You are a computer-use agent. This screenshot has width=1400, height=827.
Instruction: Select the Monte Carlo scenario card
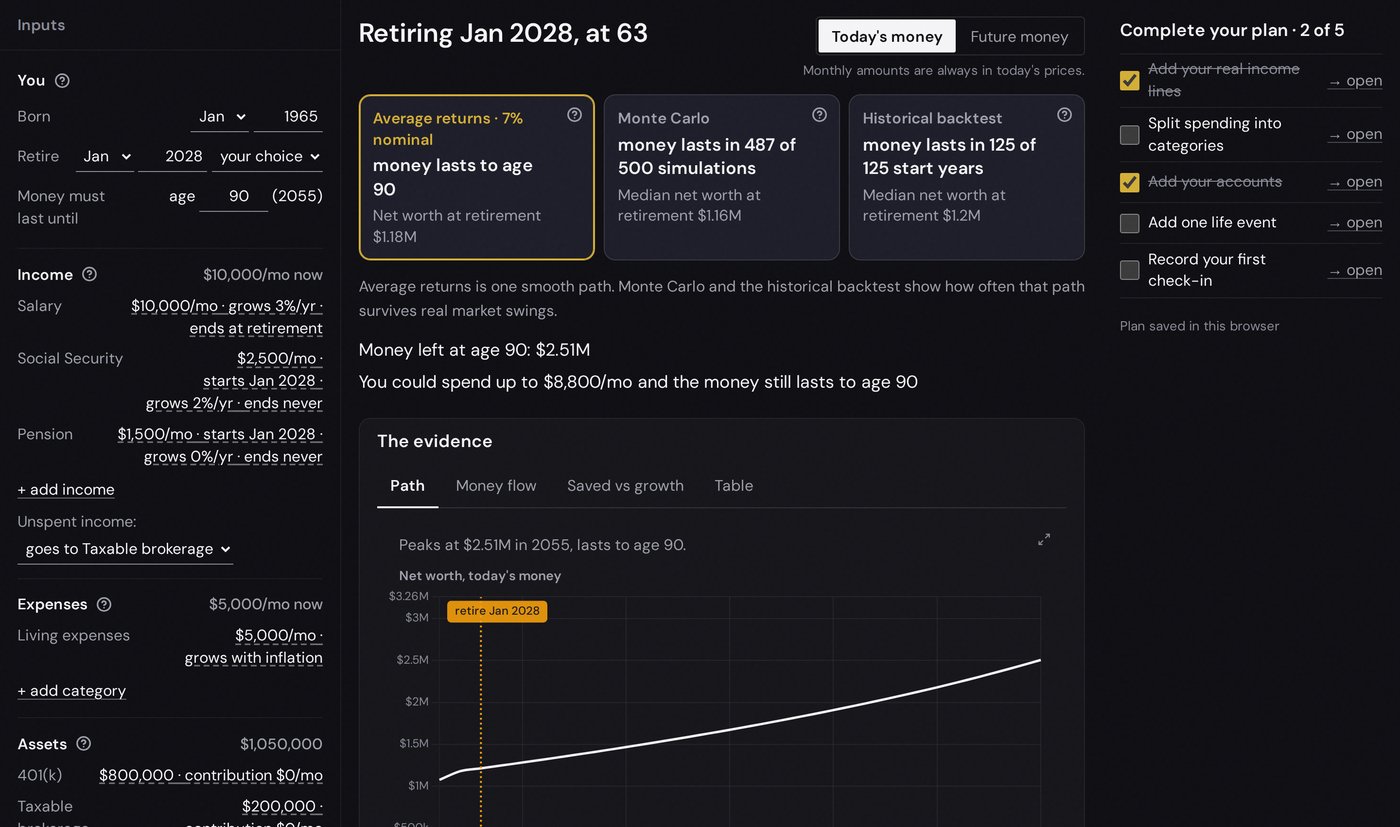(721, 177)
